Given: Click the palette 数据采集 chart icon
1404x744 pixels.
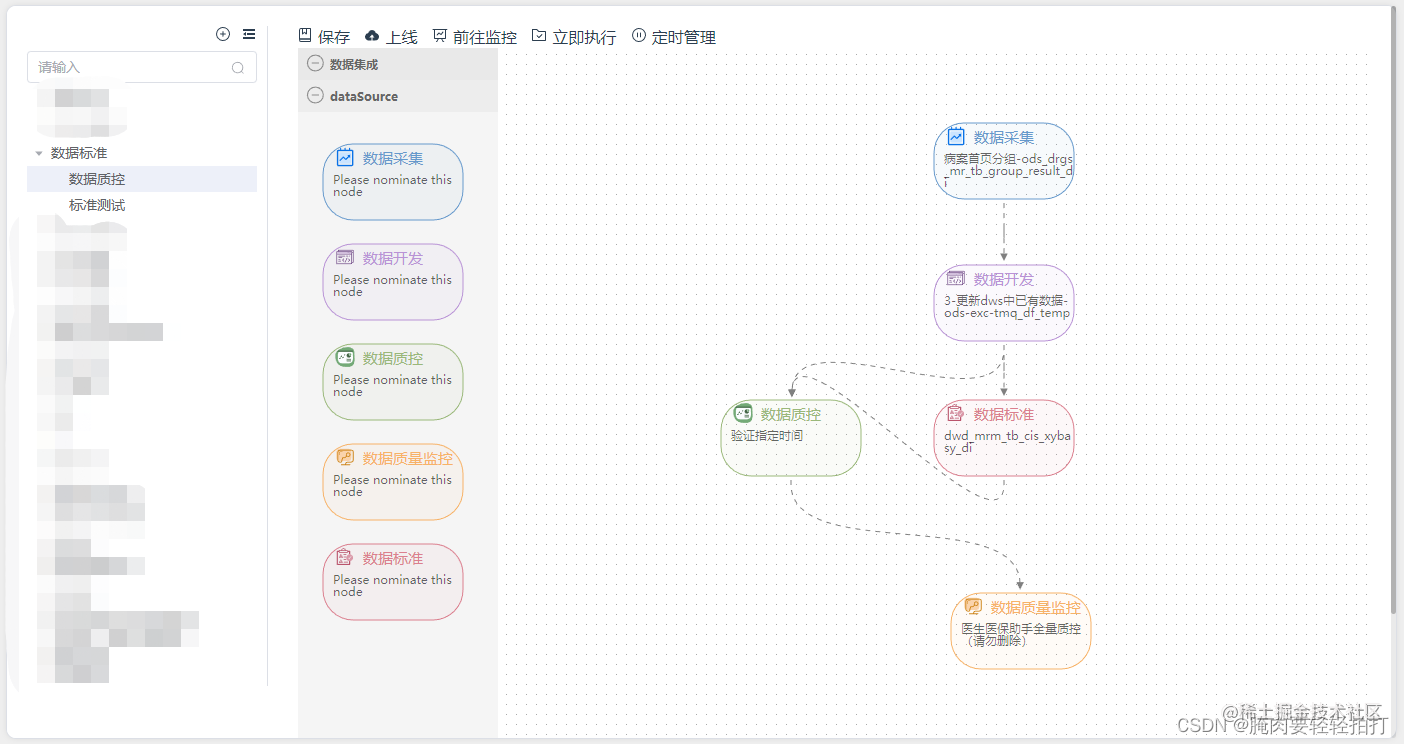Looking at the screenshot, I should [x=345, y=157].
